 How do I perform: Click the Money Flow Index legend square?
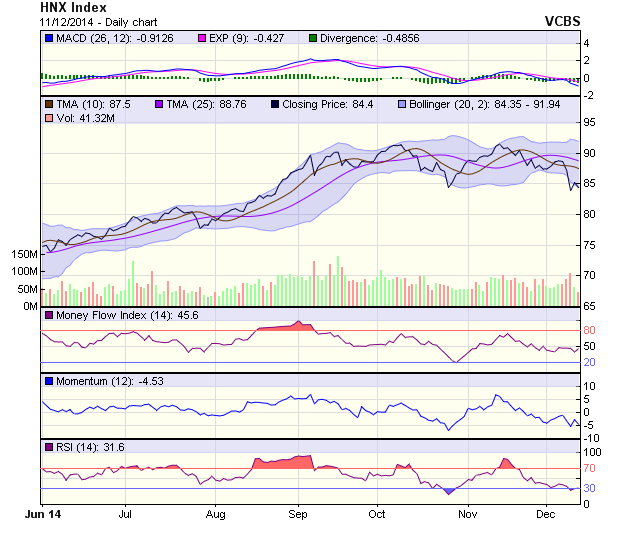point(49,315)
